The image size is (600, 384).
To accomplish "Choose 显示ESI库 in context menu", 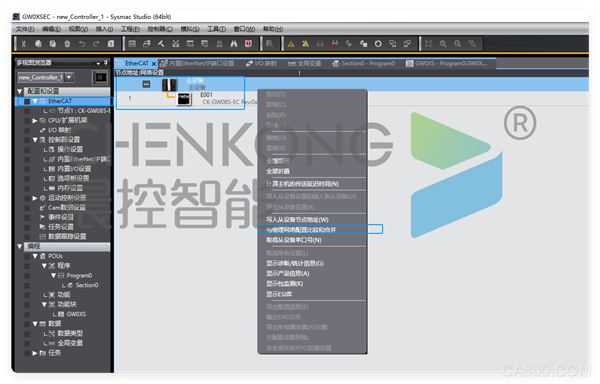I will (x=312, y=295).
